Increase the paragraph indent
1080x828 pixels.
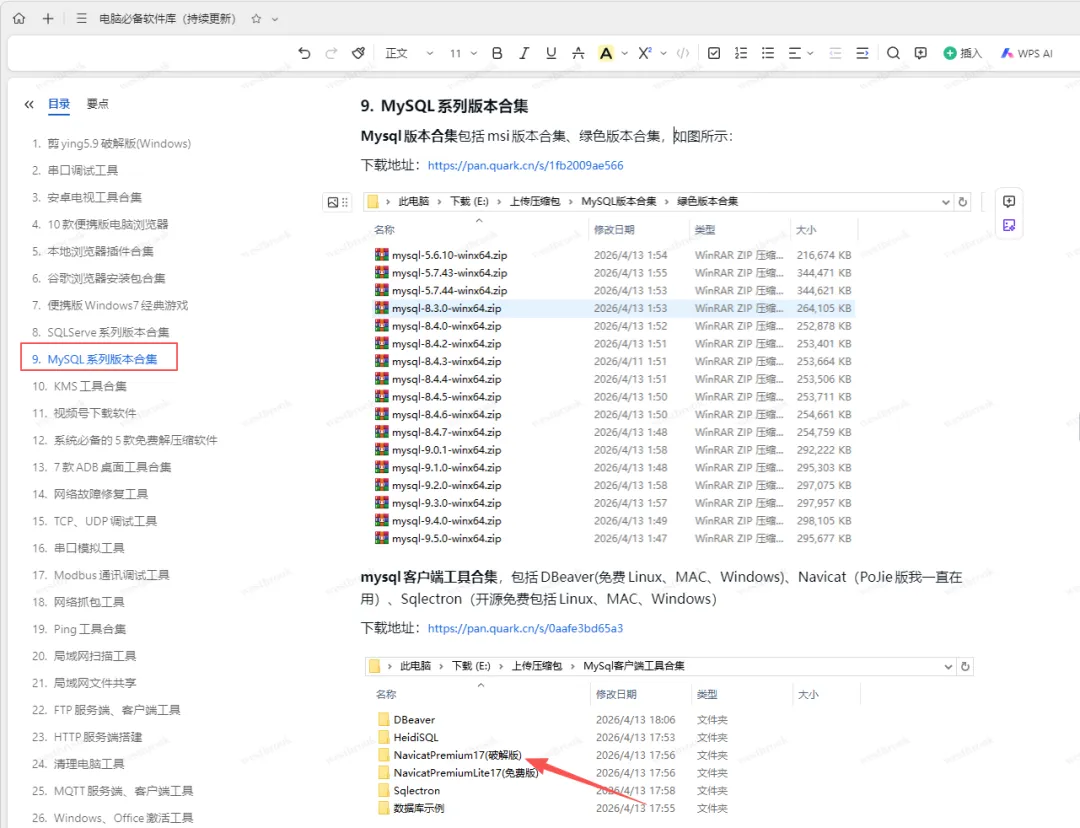[862, 53]
